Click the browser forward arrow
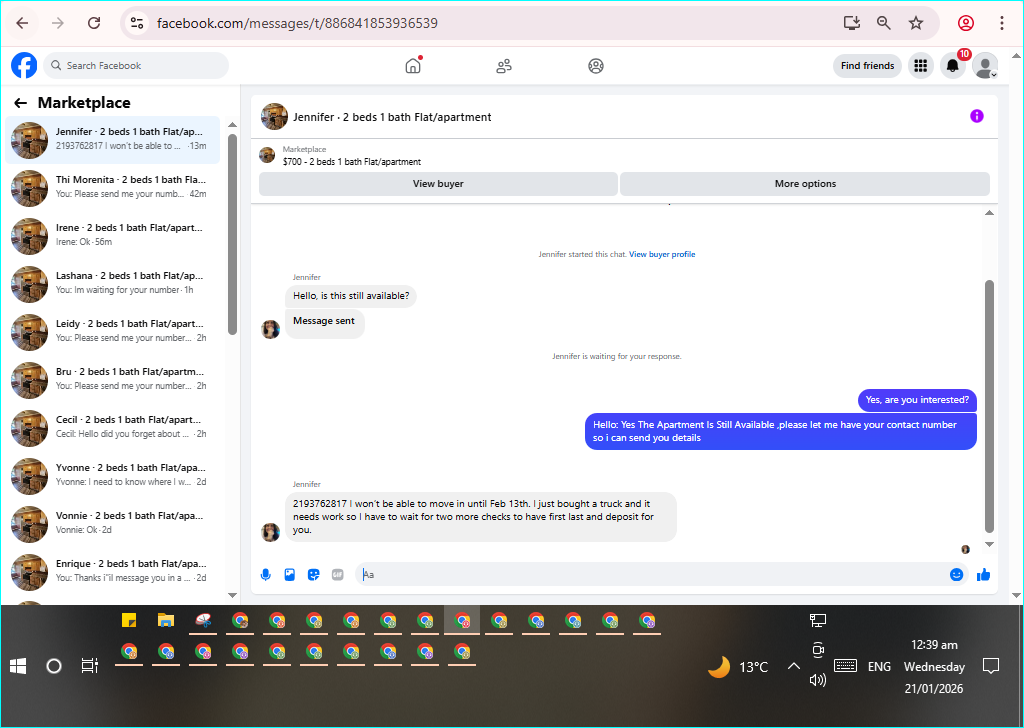The height and width of the screenshot is (728, 1024). click(58, 23)
